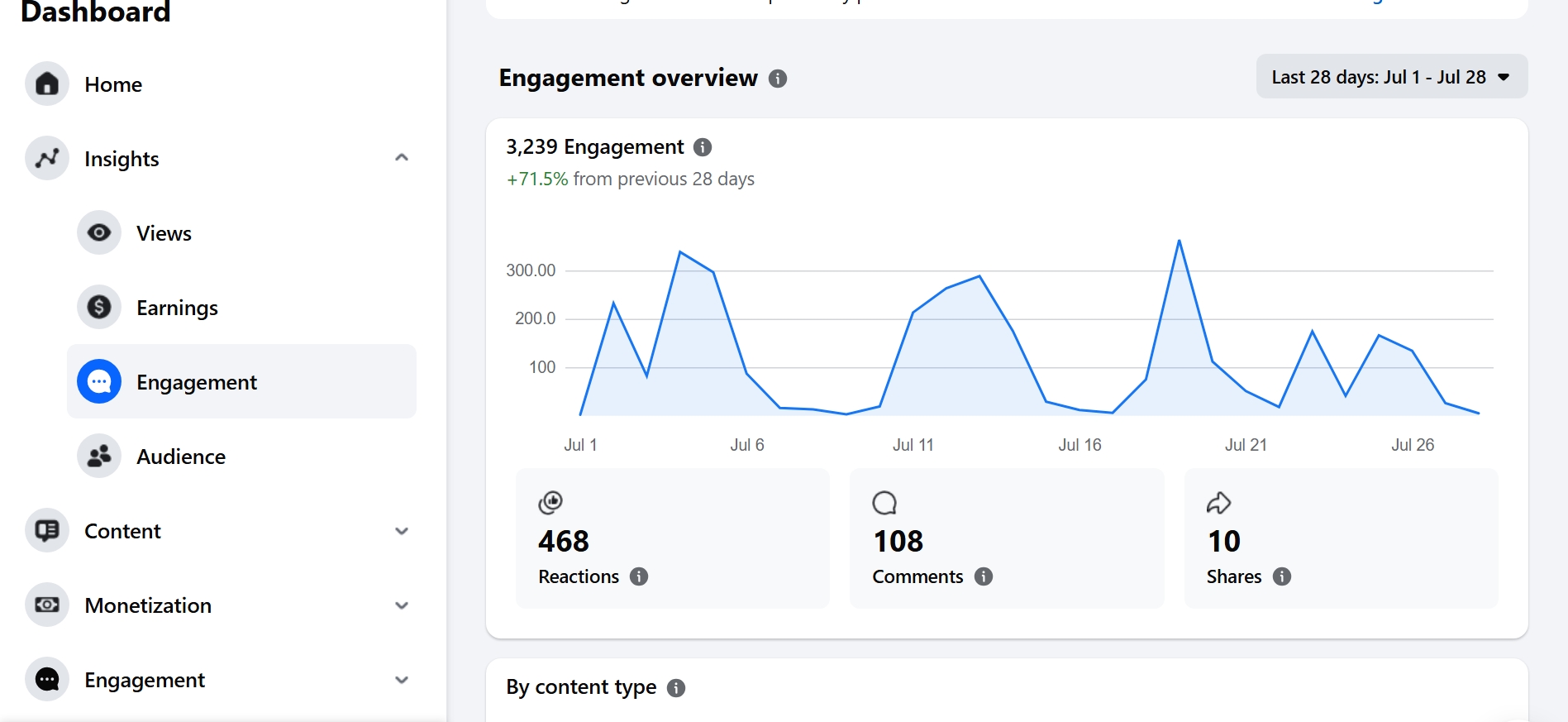The height and width of the screenshot is (722, 1568).
Task: Click the Content section icon
Action: coord(47,530)
